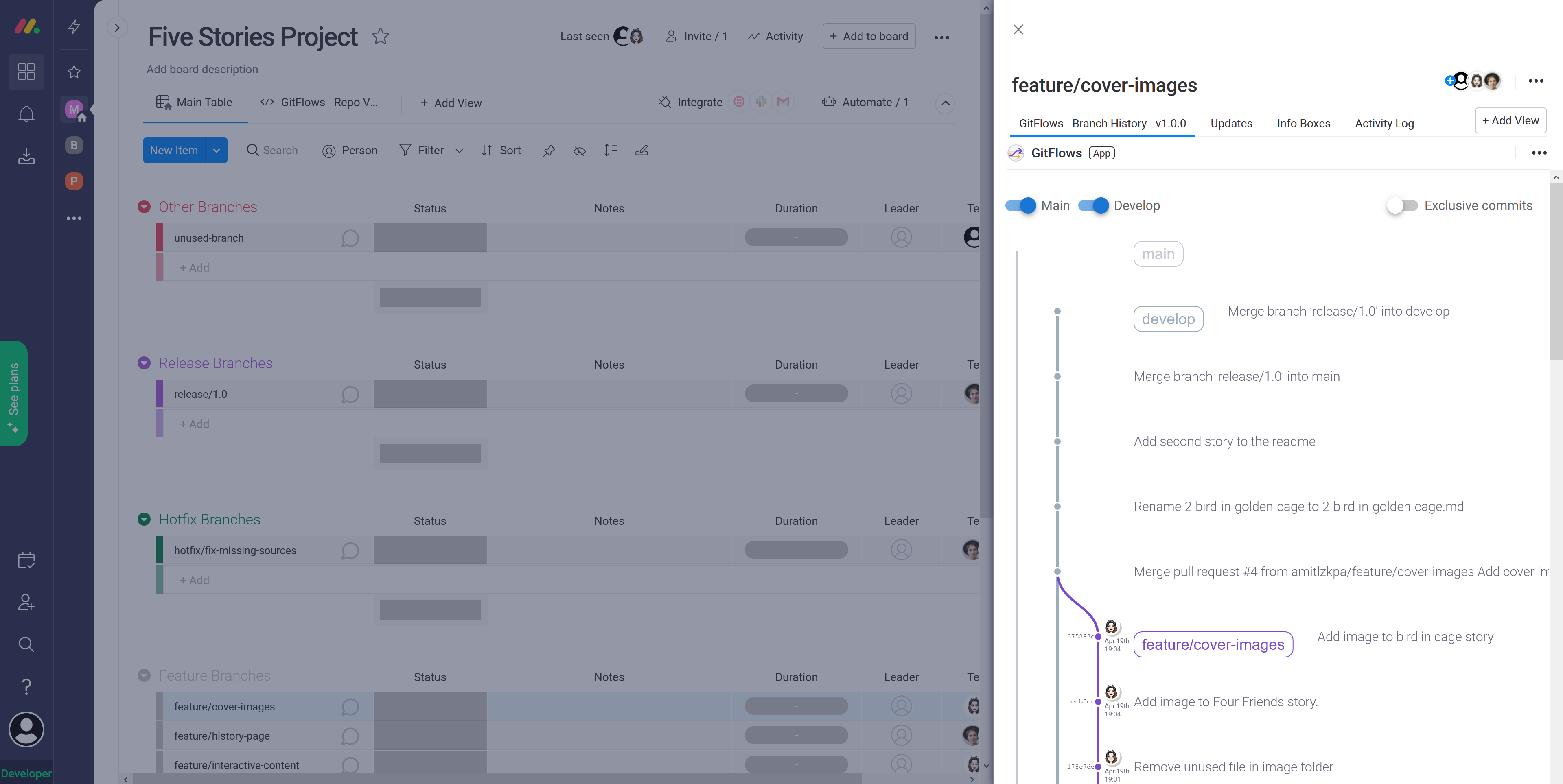Open the search magnifier in left sidebar
This screenshot has width=1563, height=784.
(x=26, y=644)
